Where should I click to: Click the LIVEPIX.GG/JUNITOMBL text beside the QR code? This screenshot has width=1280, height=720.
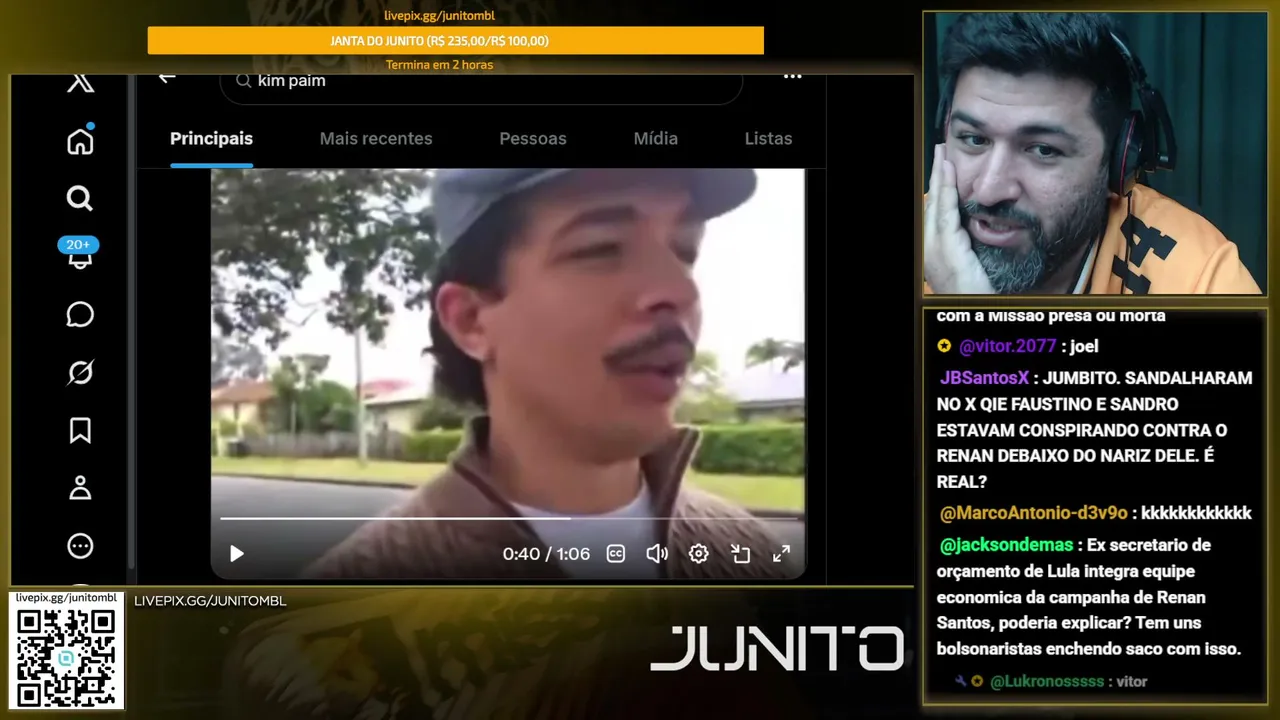pyautogui.click(x=210, y=601)
